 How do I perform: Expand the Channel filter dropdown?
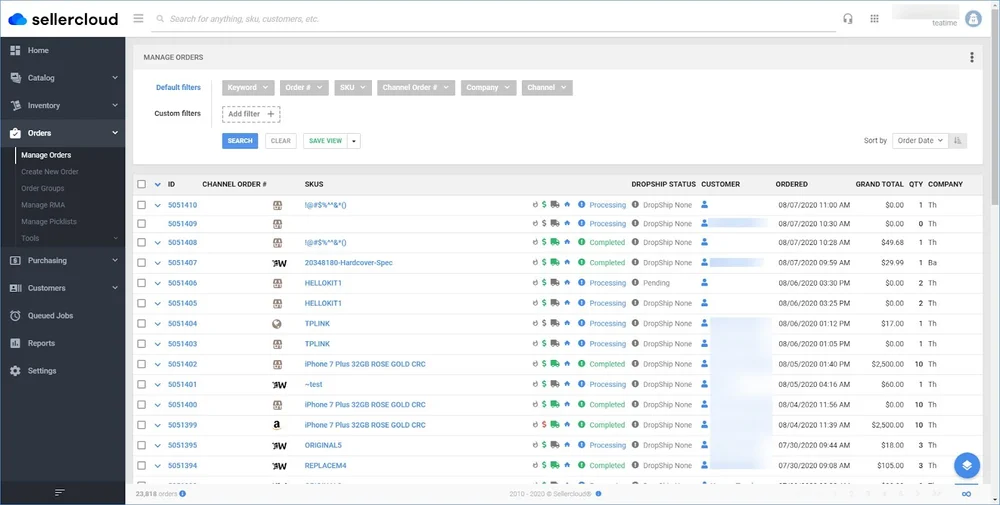pyautogui.click(x=547, y=88)
